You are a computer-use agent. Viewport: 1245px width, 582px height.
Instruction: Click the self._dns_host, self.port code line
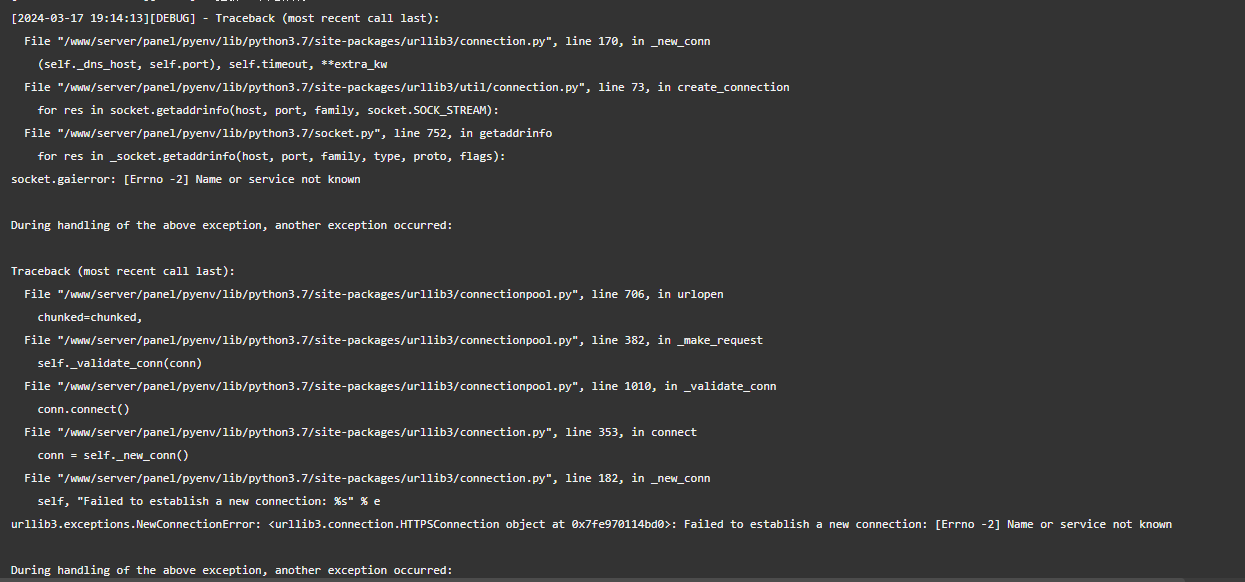212,64
